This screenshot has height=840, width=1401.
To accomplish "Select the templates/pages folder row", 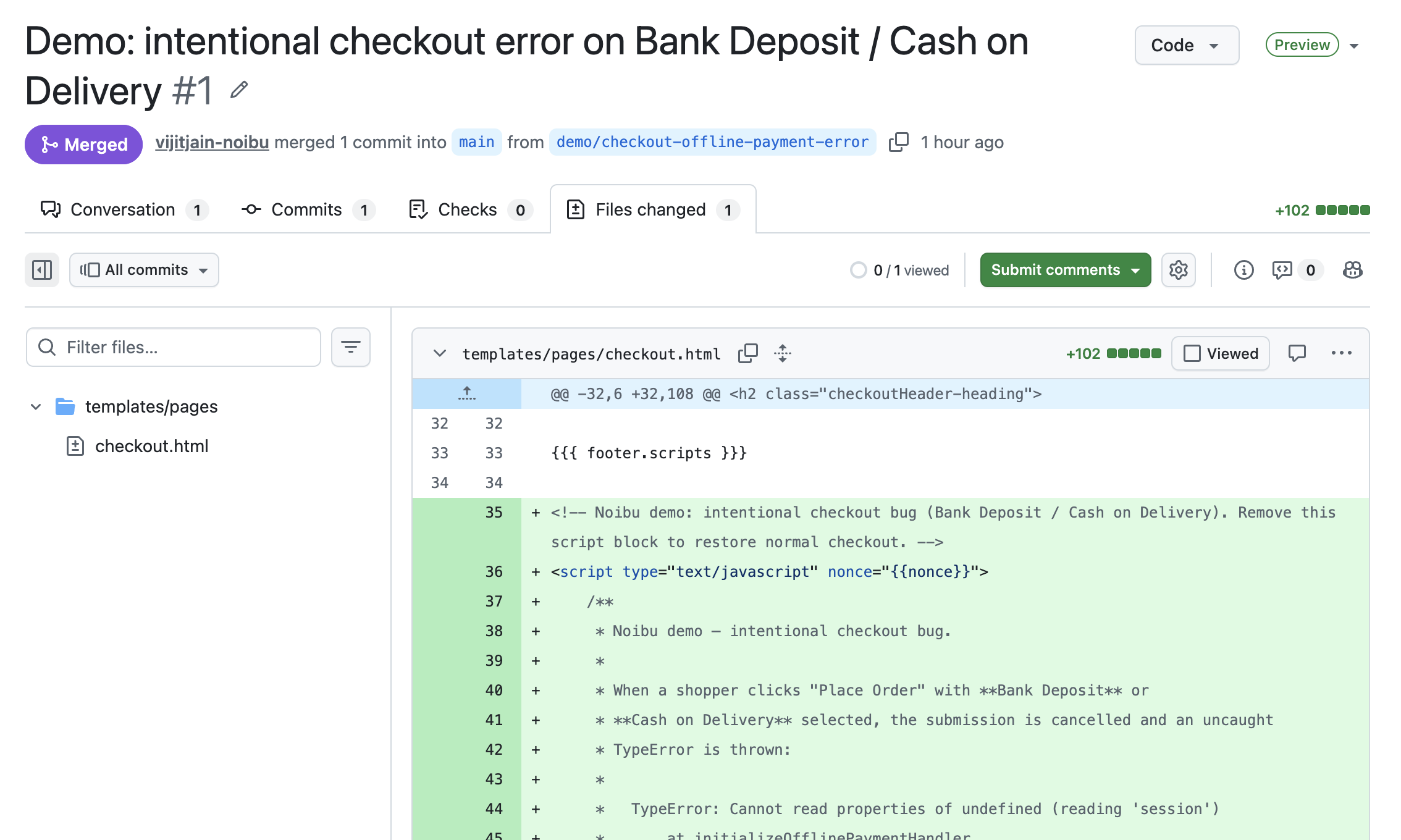I will click(x=198, y=406).
